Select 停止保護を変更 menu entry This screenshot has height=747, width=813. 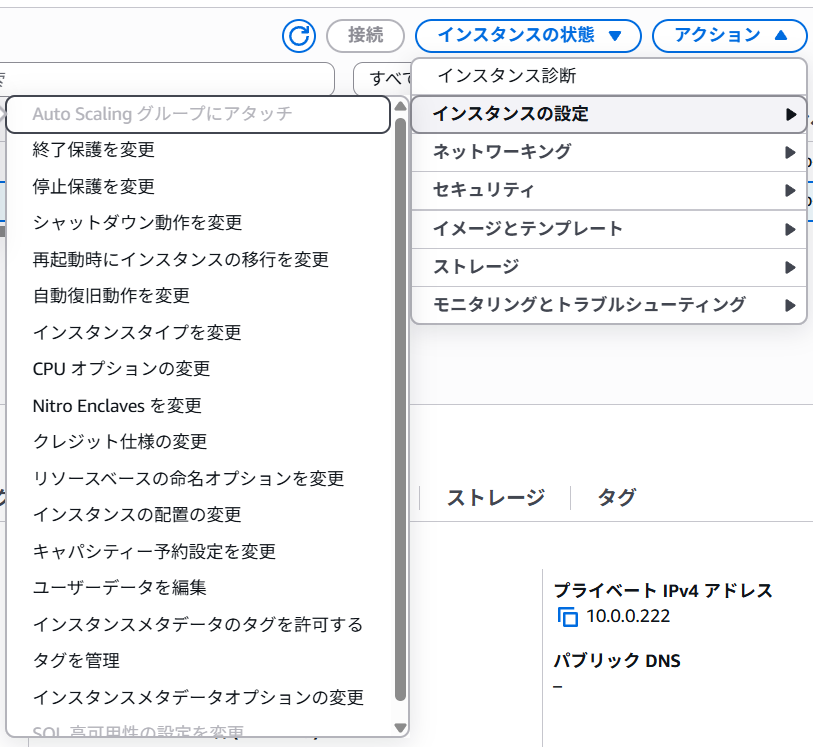[94, 187]
